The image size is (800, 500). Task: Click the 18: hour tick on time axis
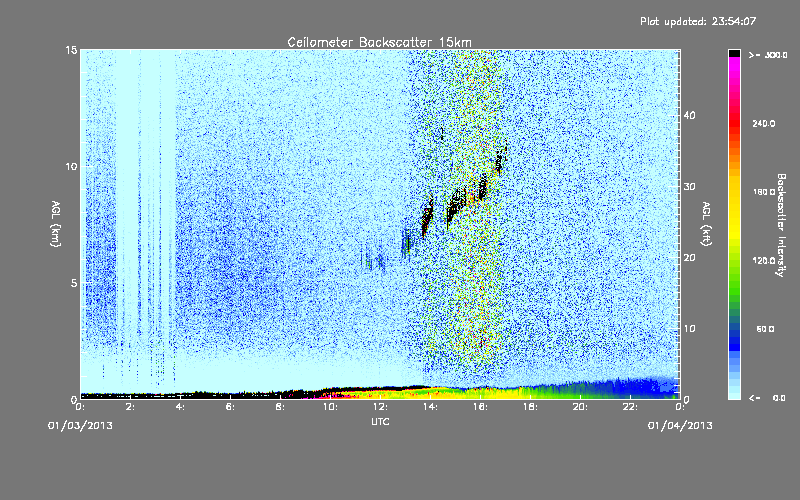(x=530, y=407)
